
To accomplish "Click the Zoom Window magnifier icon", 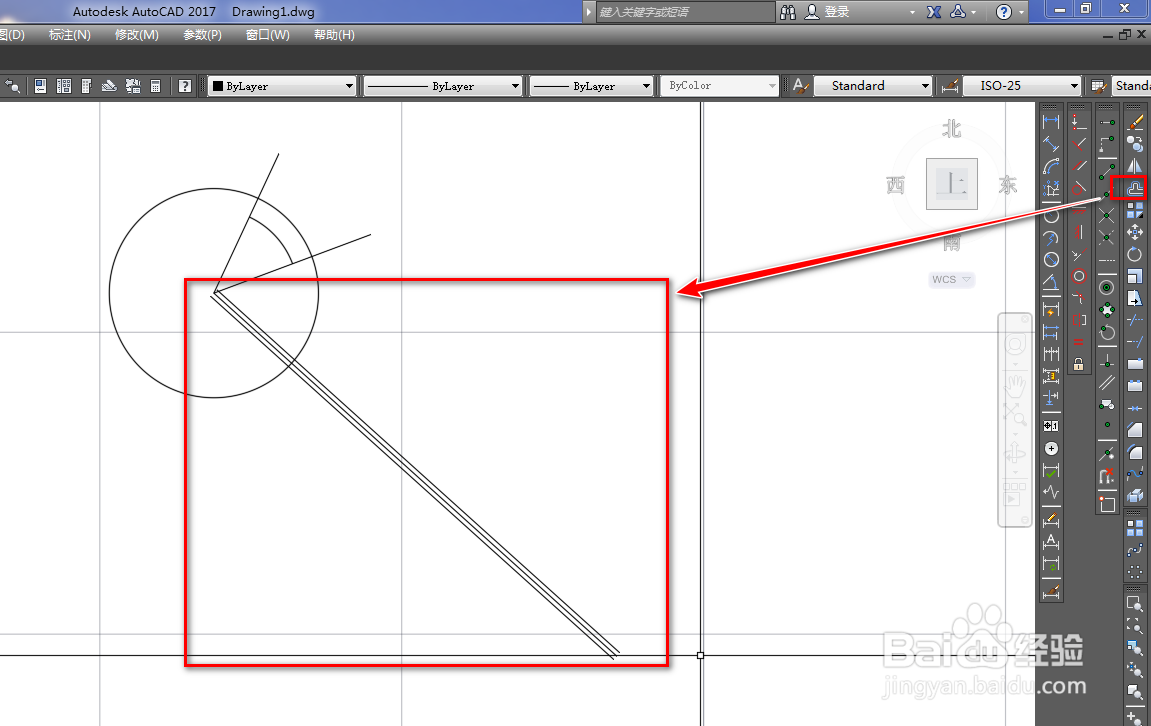I will pos(1135,603).
